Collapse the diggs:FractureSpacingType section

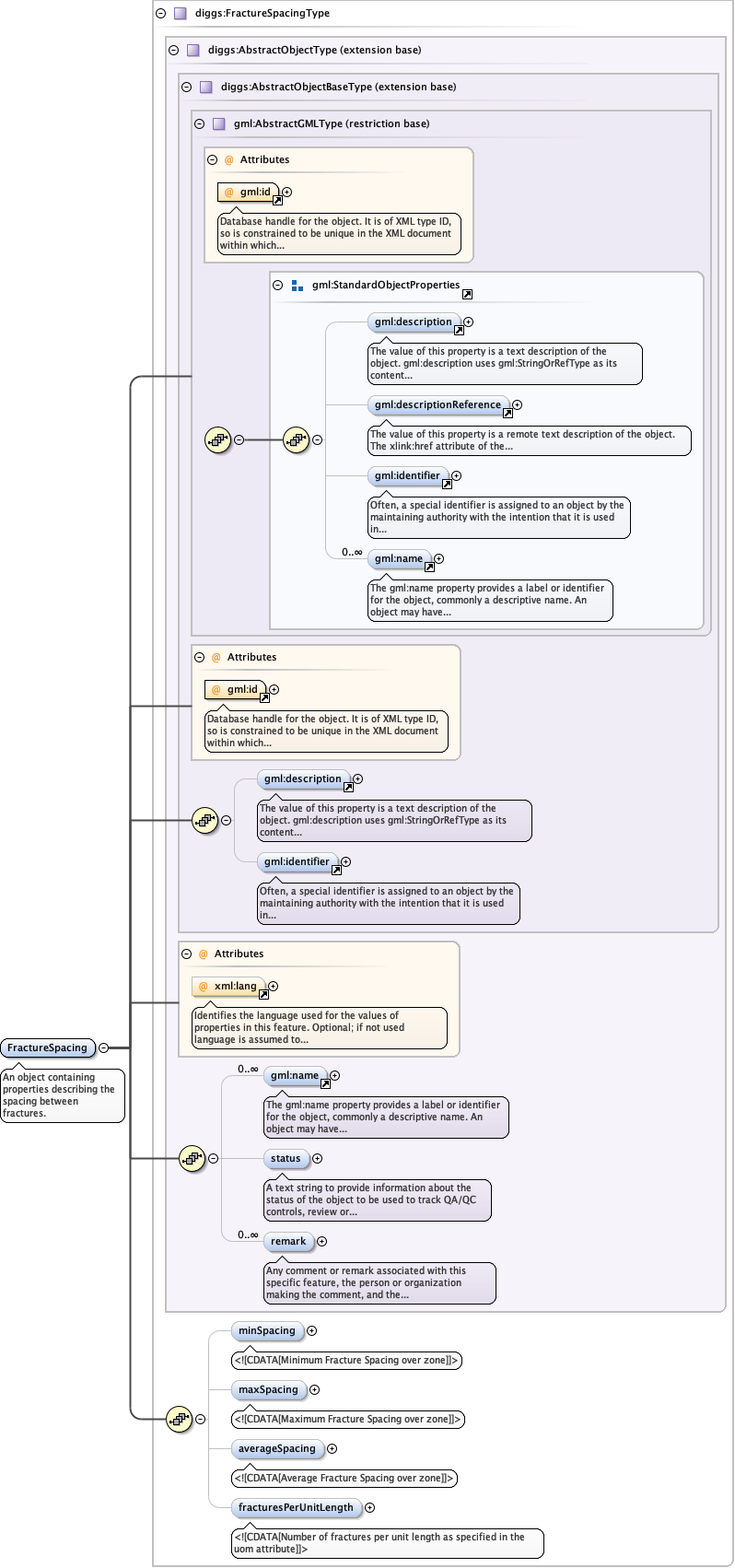pos(160,14)
